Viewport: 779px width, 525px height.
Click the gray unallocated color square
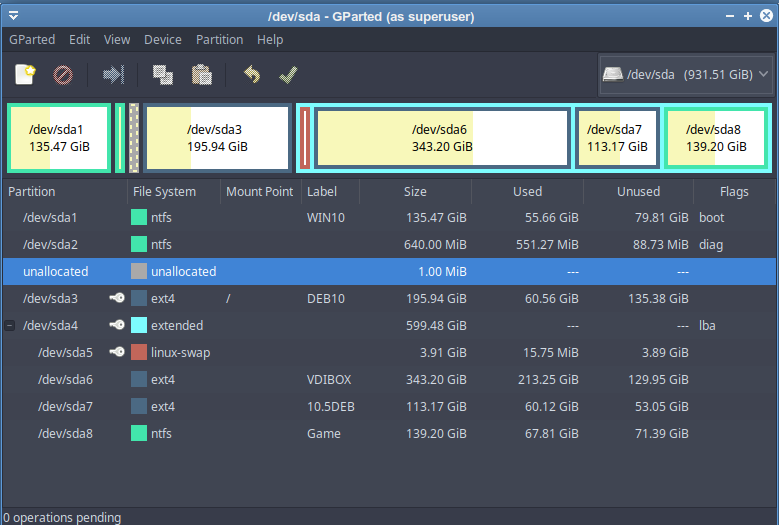click(139, 272)
